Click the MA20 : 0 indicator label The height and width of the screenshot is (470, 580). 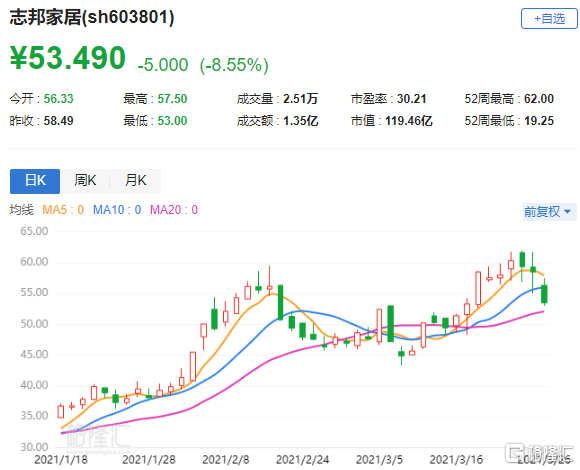click(x=174, y=210)
